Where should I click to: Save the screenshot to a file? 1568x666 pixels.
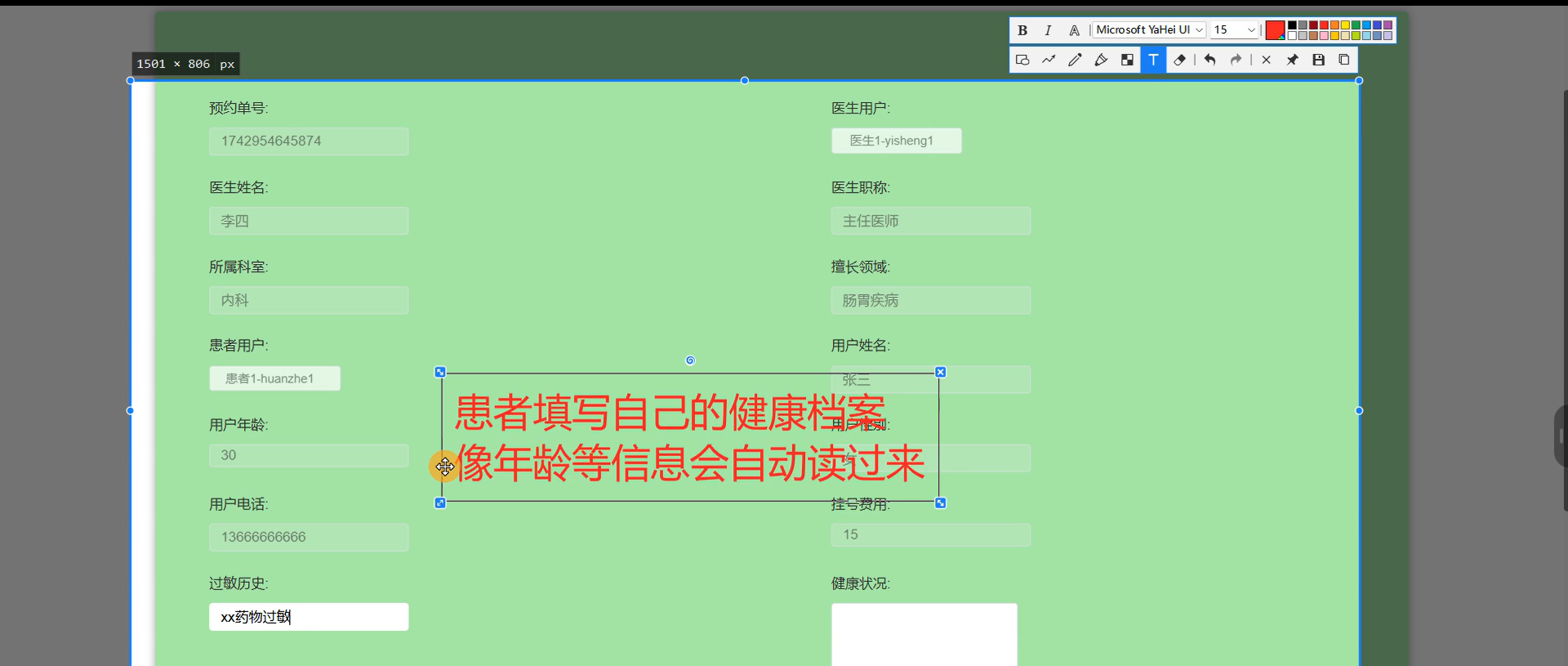click(1318, 60)
